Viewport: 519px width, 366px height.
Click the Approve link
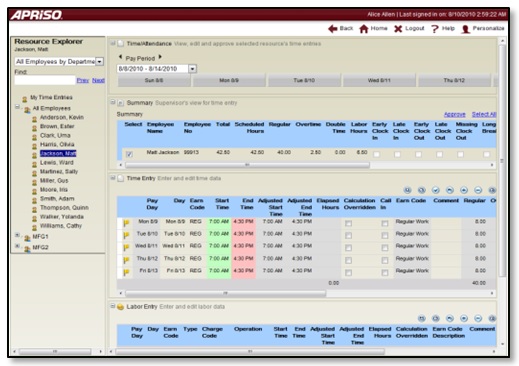tap(455, 114)
